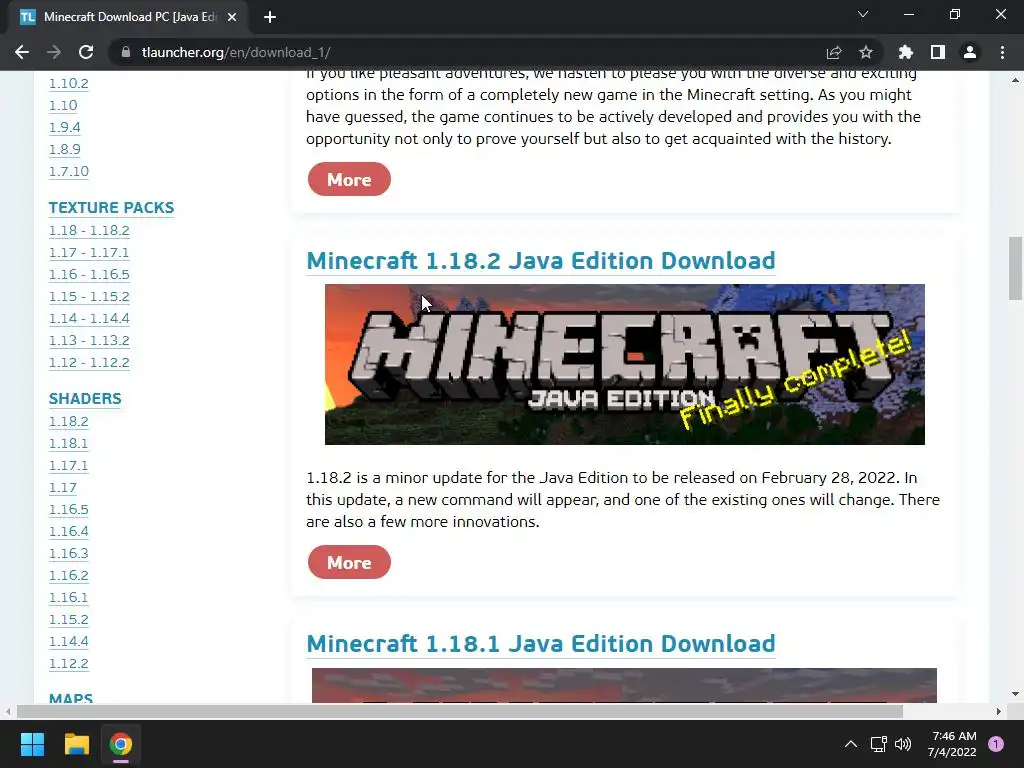Open texture packs 1.13 - 1.13.2
The image size is (1024, 768).
(x=89, y=340)
